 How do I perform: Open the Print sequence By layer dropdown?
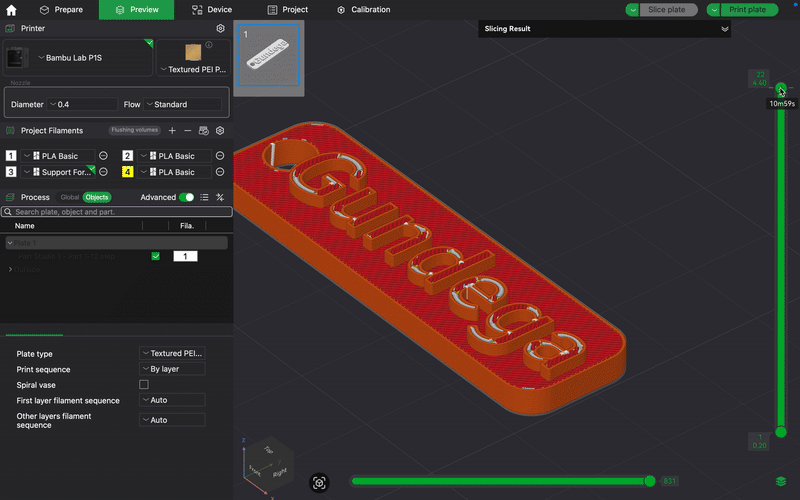pos(172,369)
